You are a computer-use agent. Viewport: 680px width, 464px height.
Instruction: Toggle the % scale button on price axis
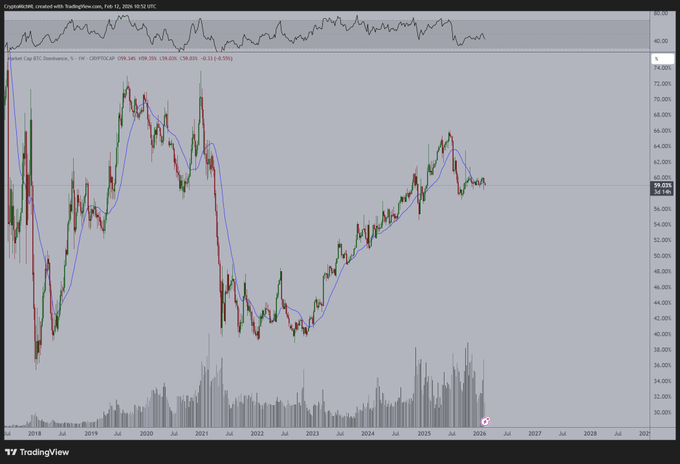click(662, 59)
